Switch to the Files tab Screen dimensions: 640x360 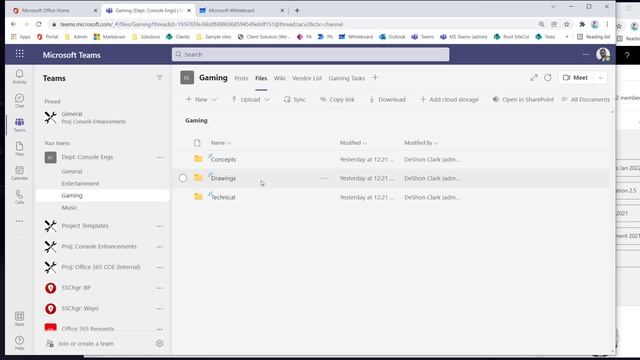[261, 78]
